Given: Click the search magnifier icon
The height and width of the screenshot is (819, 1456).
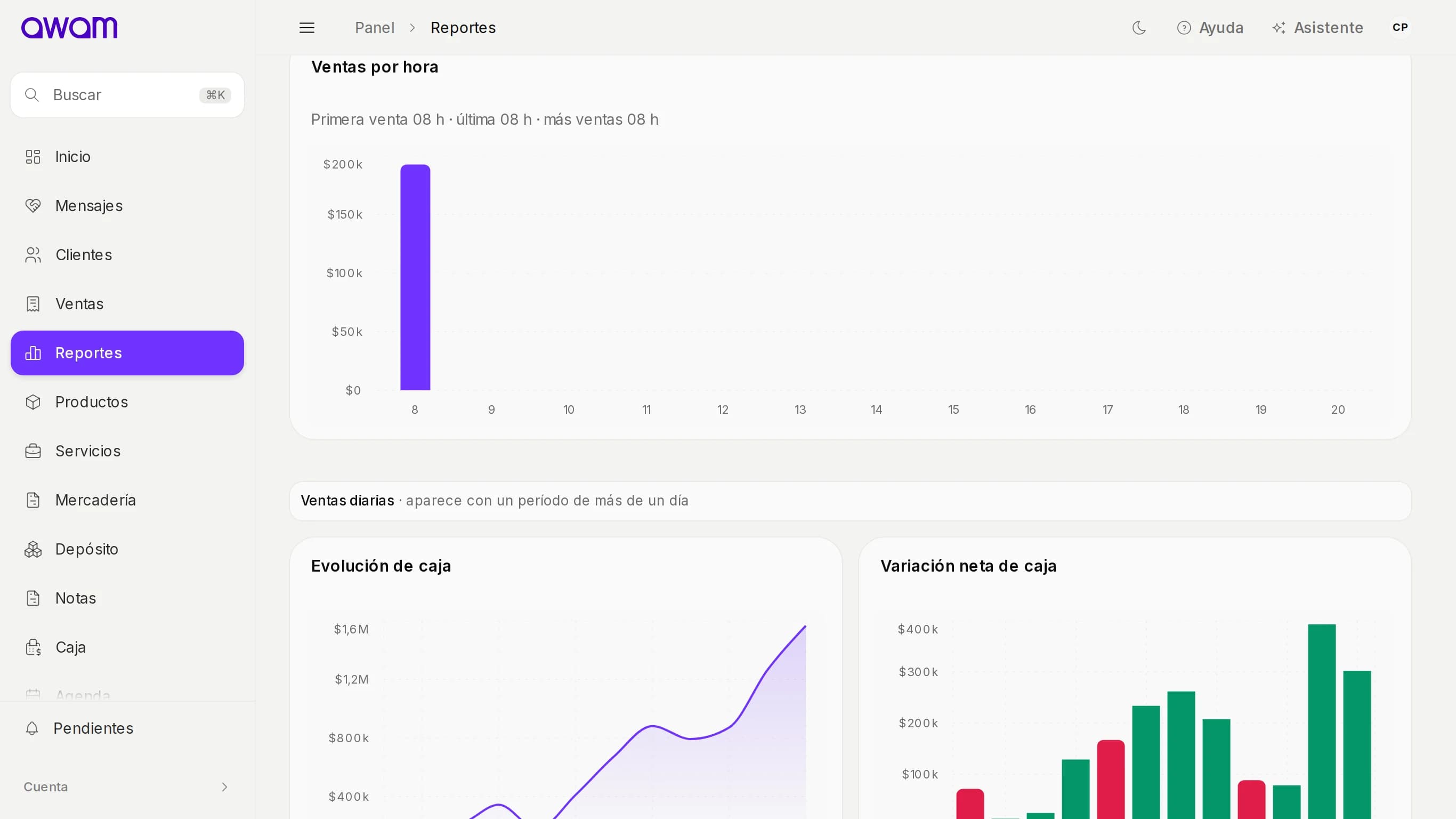Looking at the screenshot, I should click(x=32, y=95).
